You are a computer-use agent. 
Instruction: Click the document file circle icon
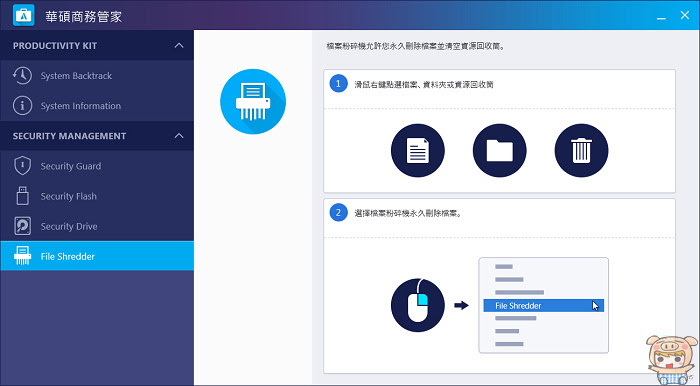pos(417,150)
